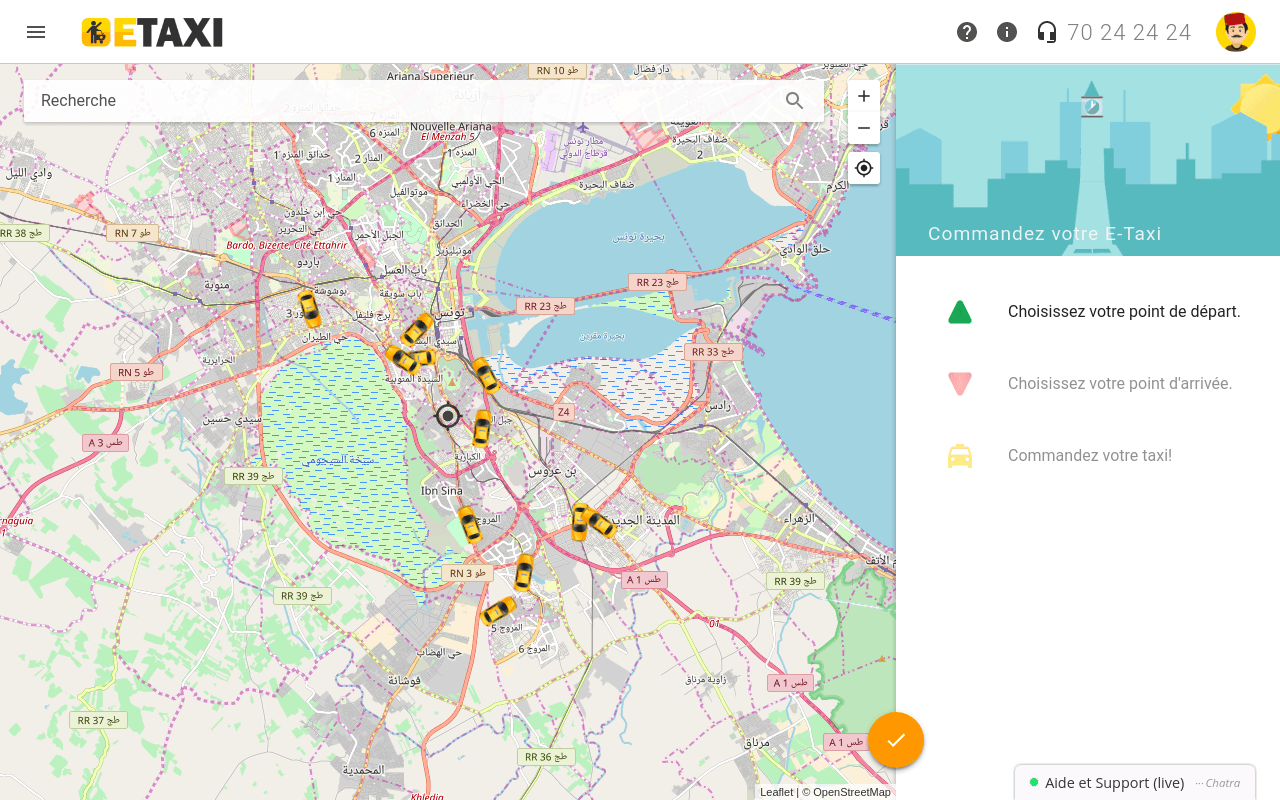Open the Leaflet attribution link
This screenshot has height=800, width=1280.
click(x=776, y=792)
